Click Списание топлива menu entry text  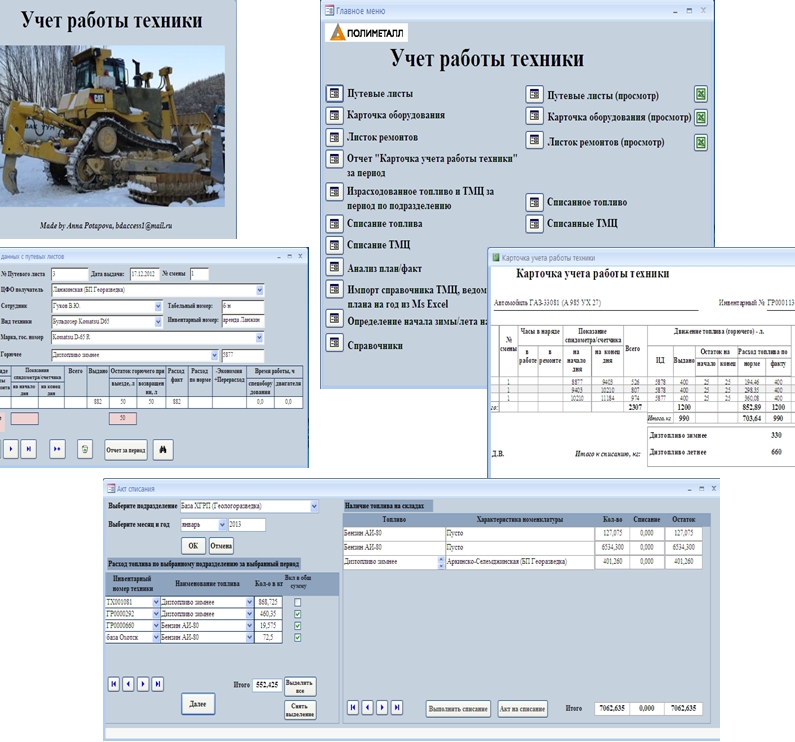click(385, 224)
